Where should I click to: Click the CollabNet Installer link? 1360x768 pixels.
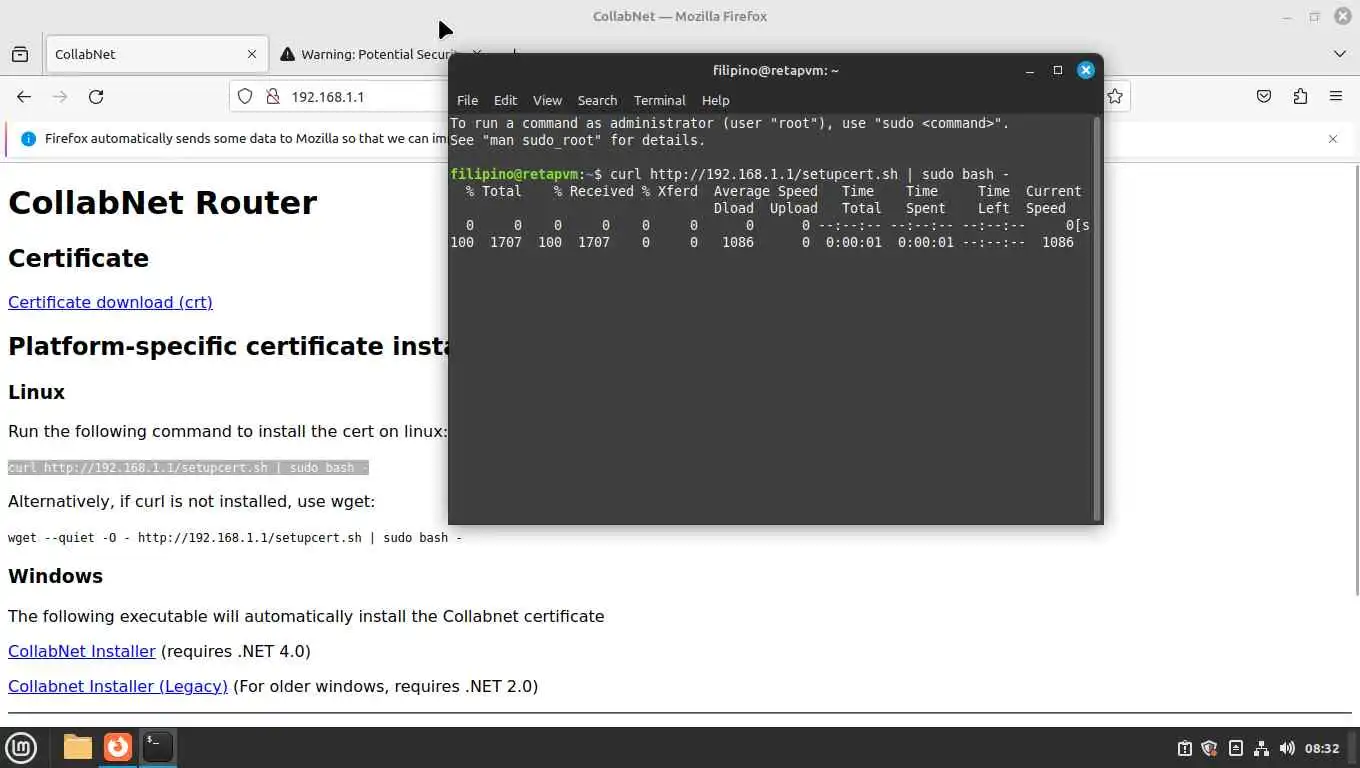(82, 651)
